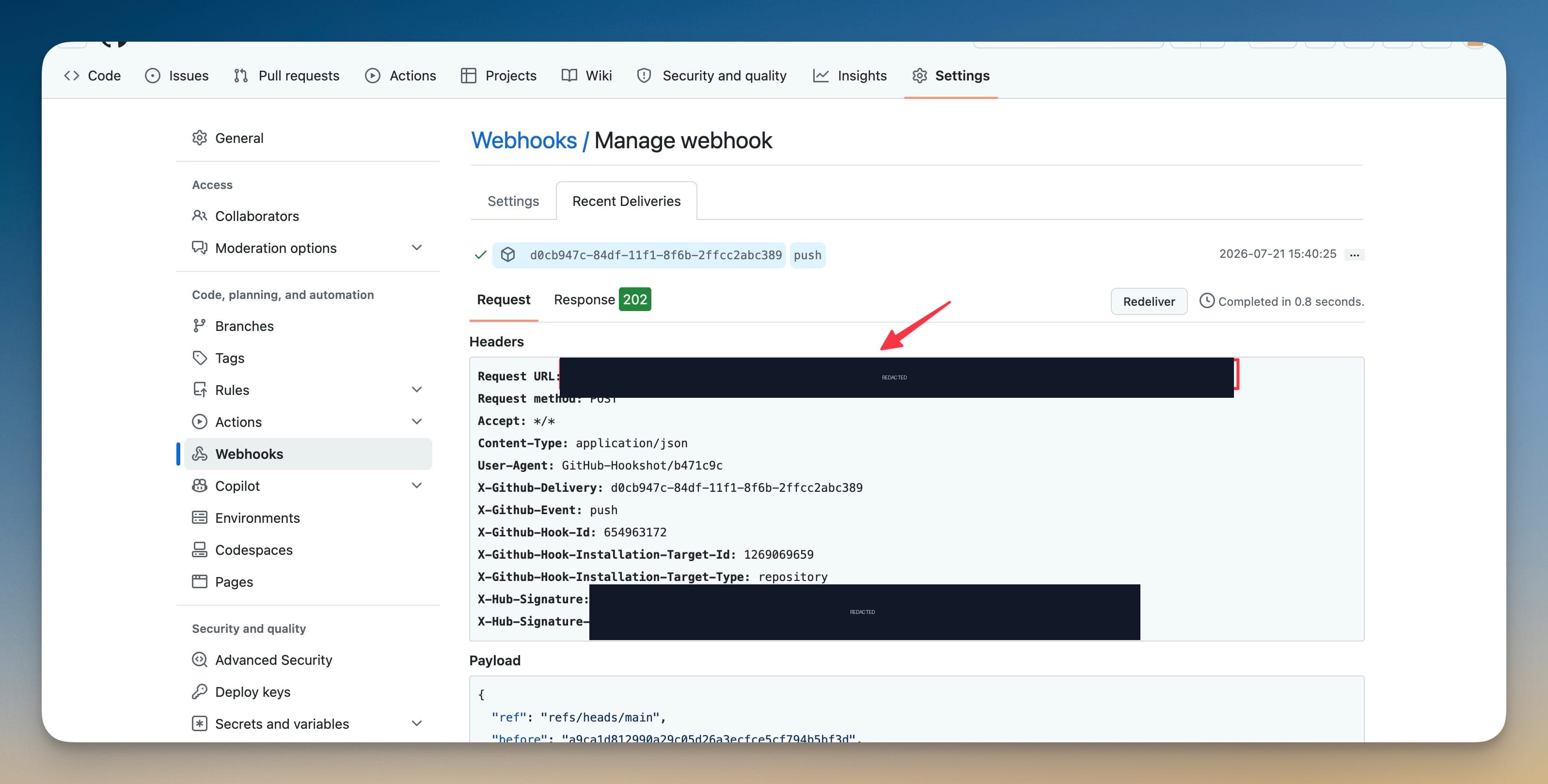Click the General gear icon in sidebar

(200, 138)
